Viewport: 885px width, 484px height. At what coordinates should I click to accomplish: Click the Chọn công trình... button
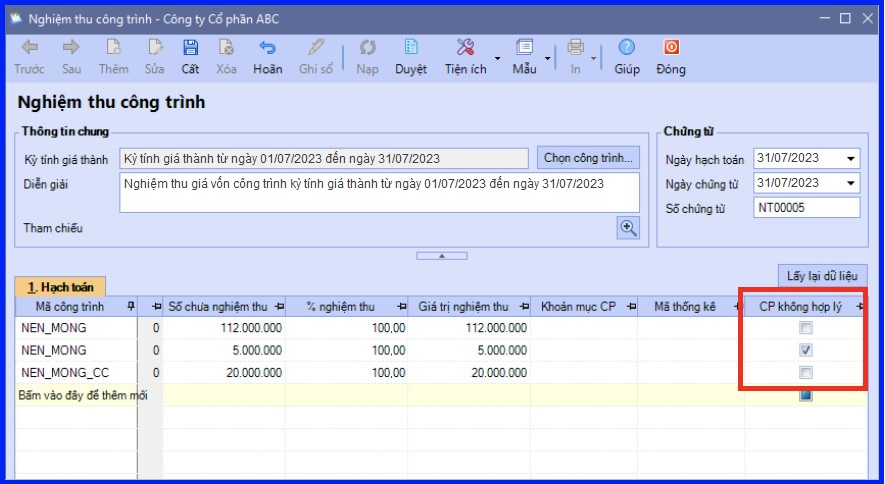click(588, 158)
